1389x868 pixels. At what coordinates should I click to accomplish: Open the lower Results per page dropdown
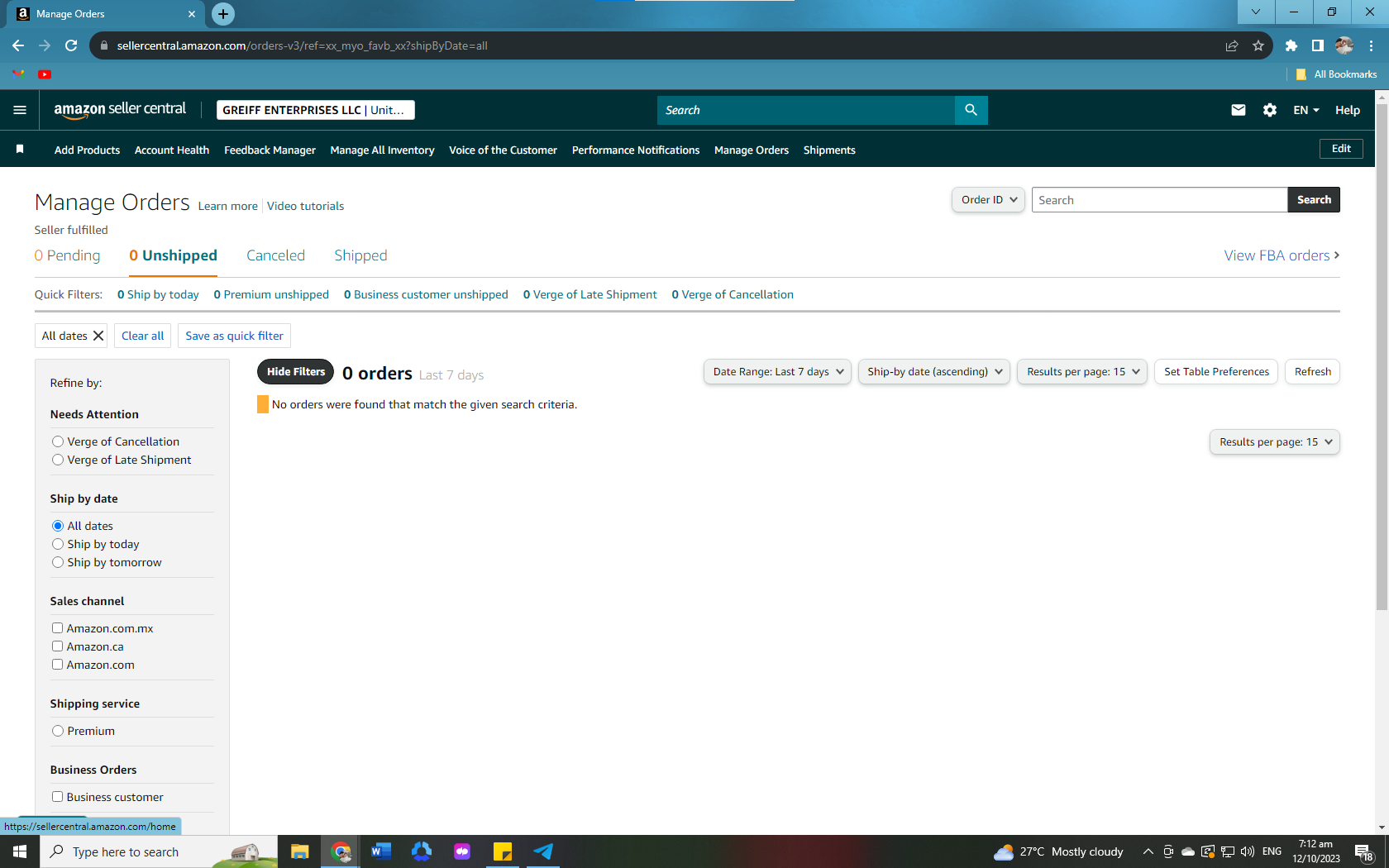point(1275,442)
